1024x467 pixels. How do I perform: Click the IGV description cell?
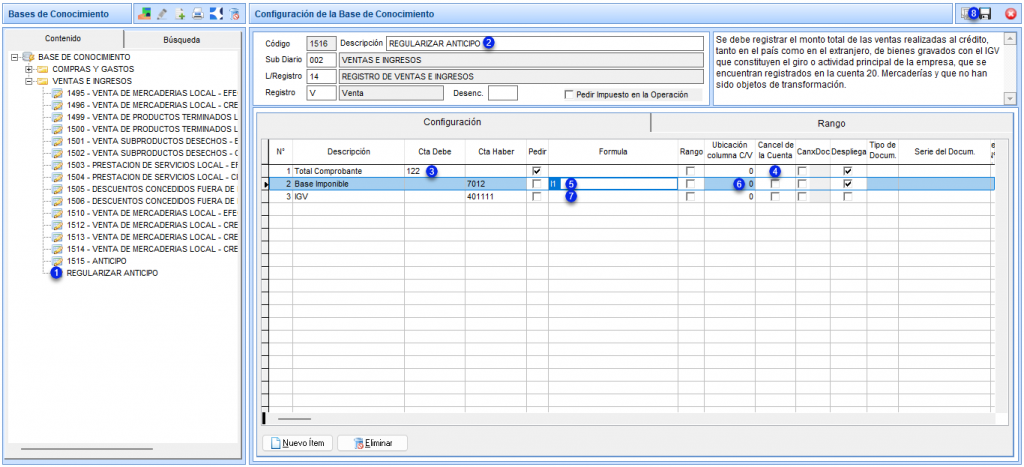[x=348, y=196]
